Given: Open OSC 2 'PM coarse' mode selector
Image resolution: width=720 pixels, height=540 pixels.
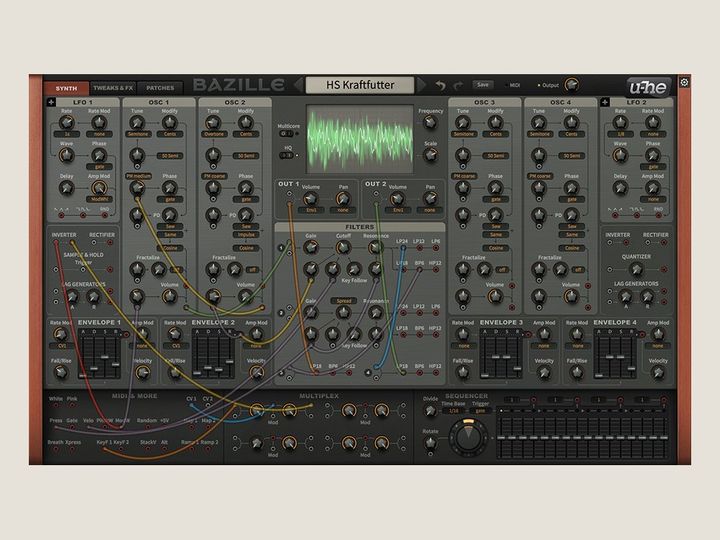Looking at the screenshot, I should pyautogui.click(x=214, y=176).
